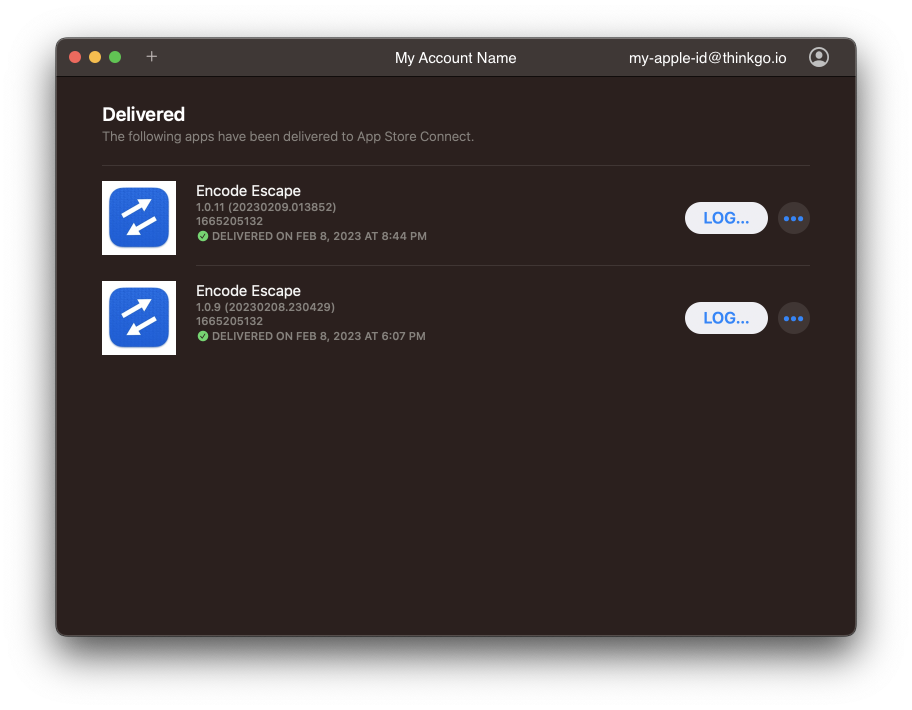This screenshot has height=710, width=912.
Task: Select the Encode Escape name in the 1.0.11 row
Action: click(x=248, y=191)
